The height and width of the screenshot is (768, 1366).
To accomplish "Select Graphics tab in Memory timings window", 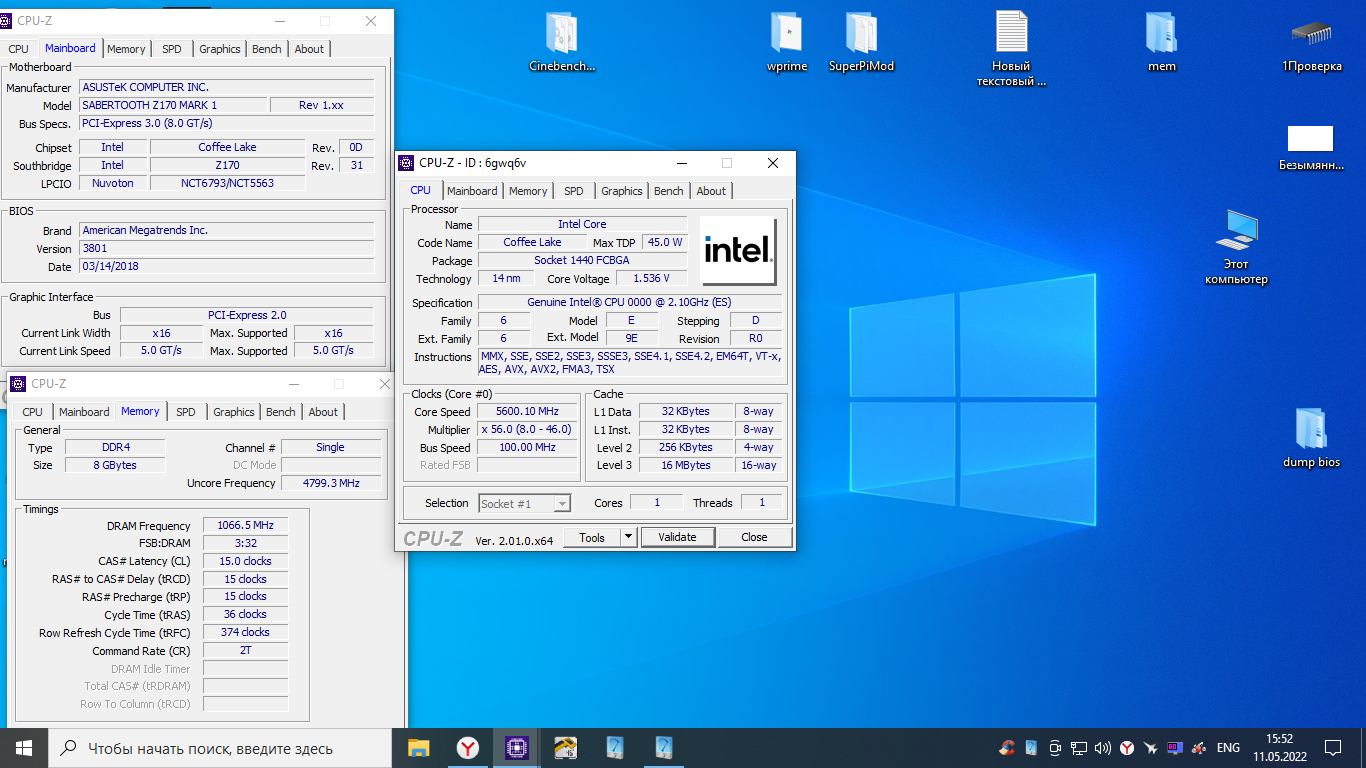I will [234, 412].
